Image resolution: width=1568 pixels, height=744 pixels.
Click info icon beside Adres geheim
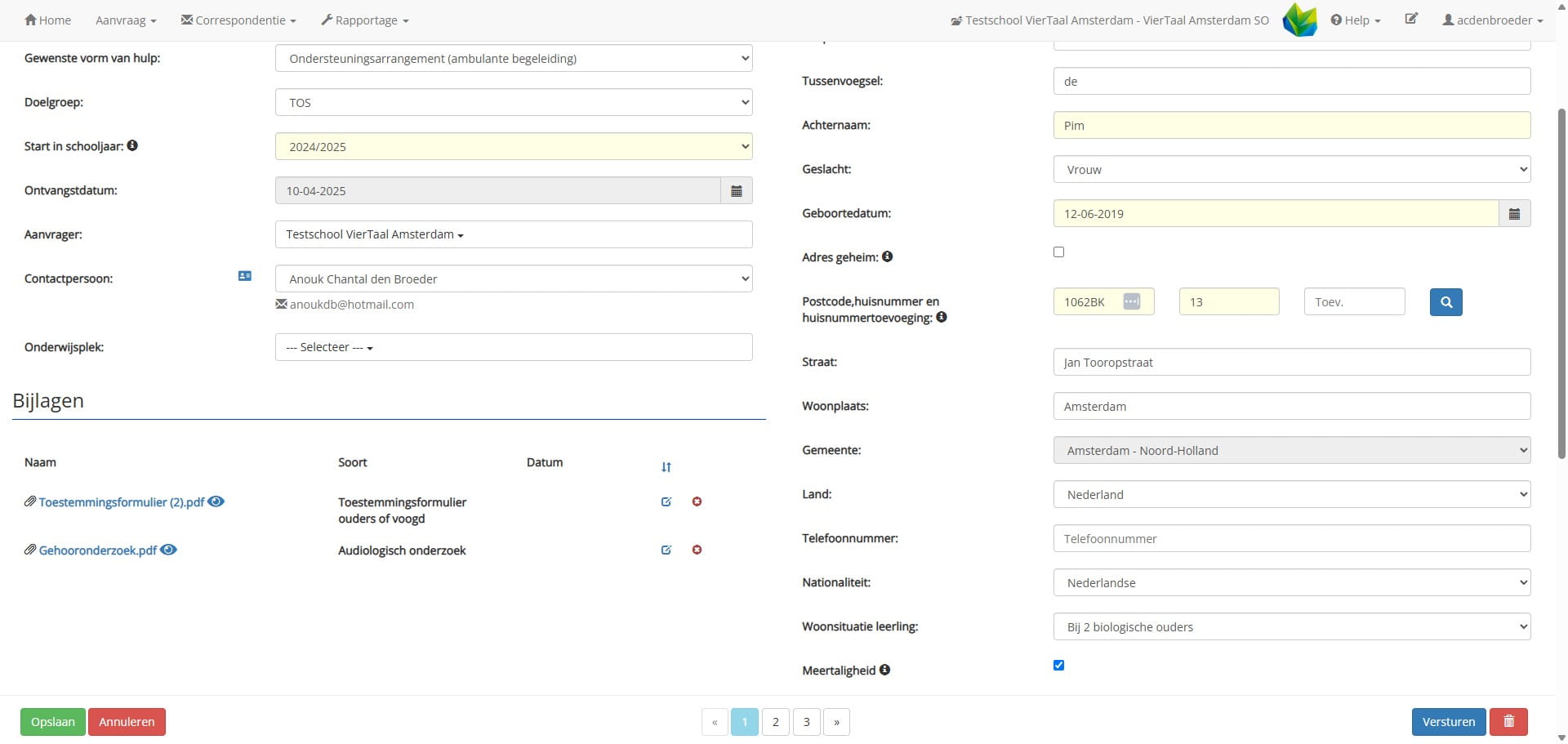888,256
